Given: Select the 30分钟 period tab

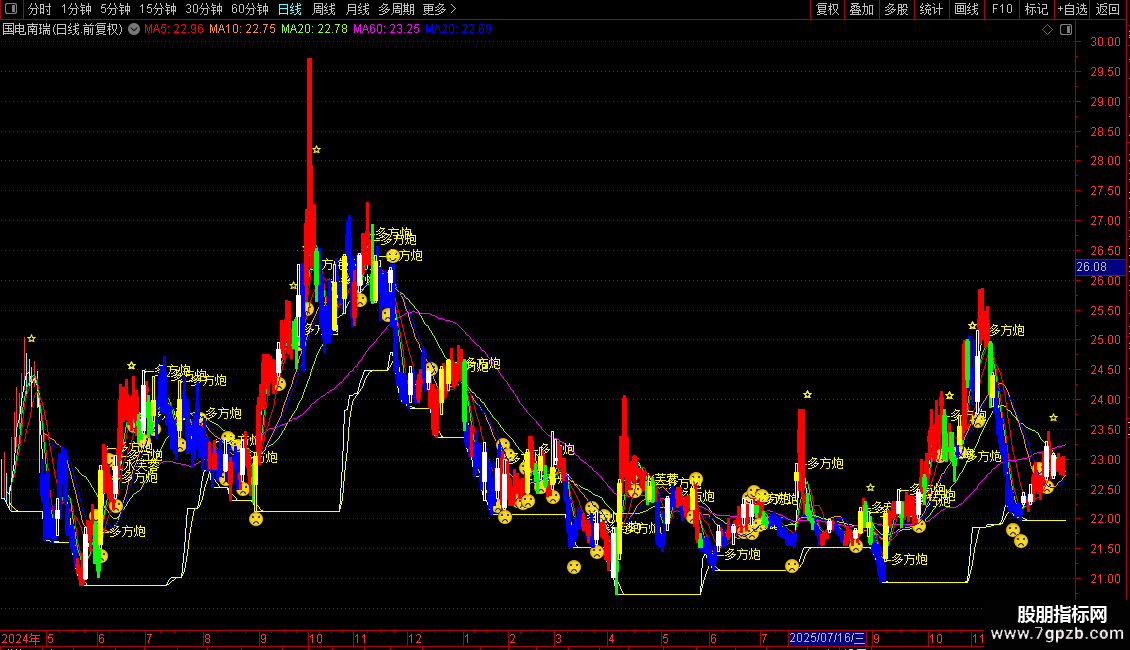Looking at the screenshot, I should coord(204,9).
